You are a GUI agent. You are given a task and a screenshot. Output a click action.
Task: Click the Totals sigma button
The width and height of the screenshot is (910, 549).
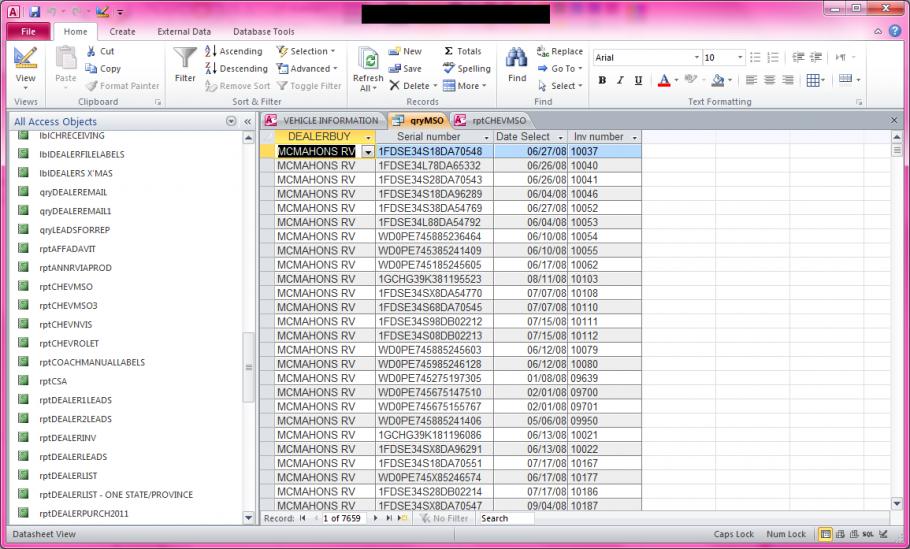pyautogui.click(x=463, y=51)
